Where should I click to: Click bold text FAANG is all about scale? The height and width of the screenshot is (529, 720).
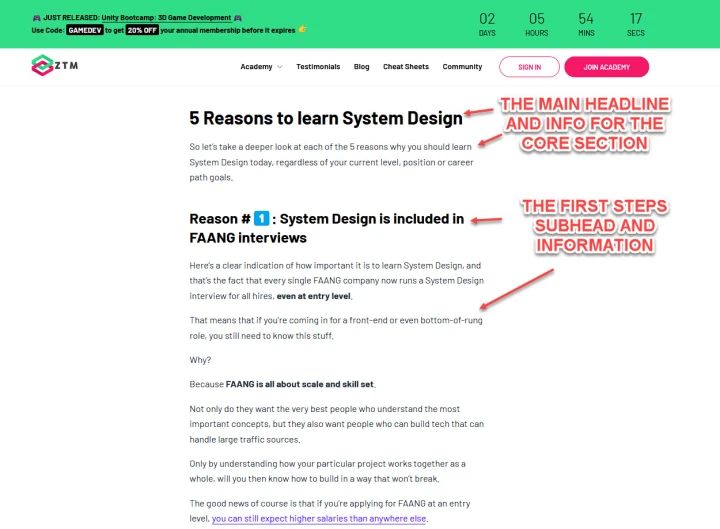(x=299, y=384)
